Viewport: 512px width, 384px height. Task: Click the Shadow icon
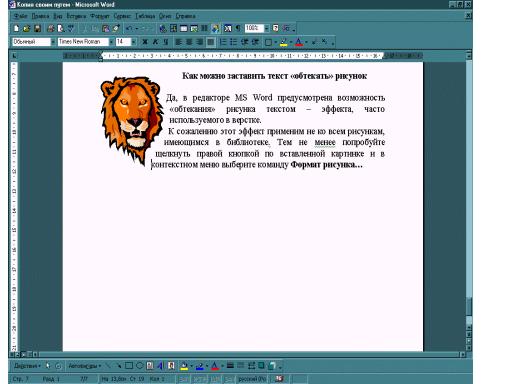tap(261, 366)
